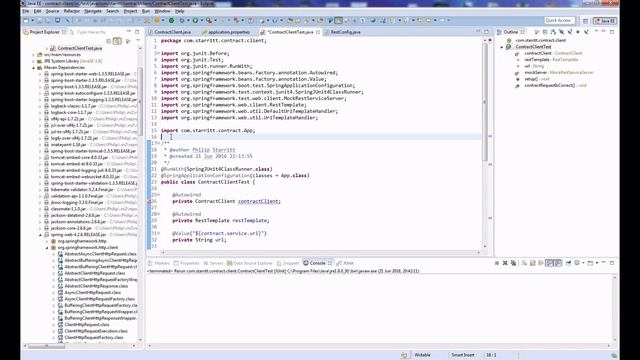Select mockServer field in Outline
Image resolution: width=640 pixels, height=360 pixels.
[558, 73]
